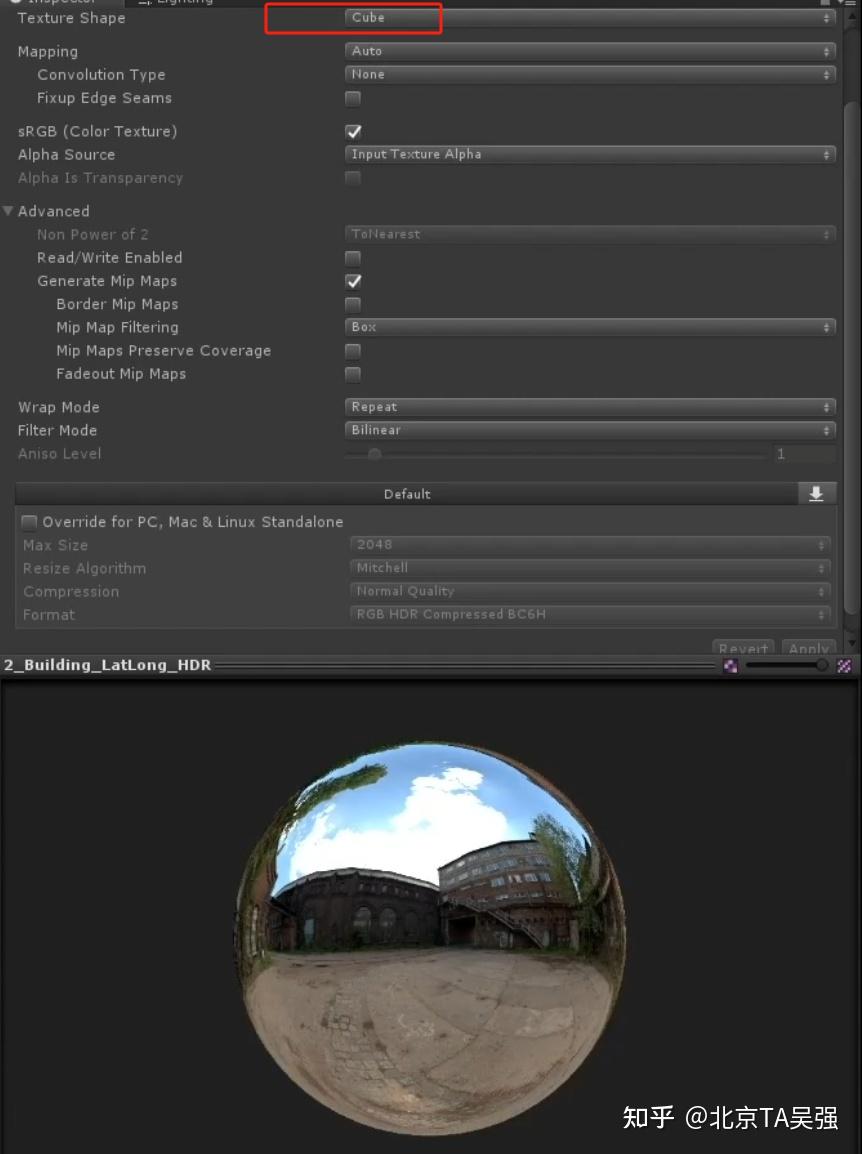Enable Fixup Edge Seams
Image resolution: width=862 pixels, height=1154 pixels.
click(x=353, y=98)
